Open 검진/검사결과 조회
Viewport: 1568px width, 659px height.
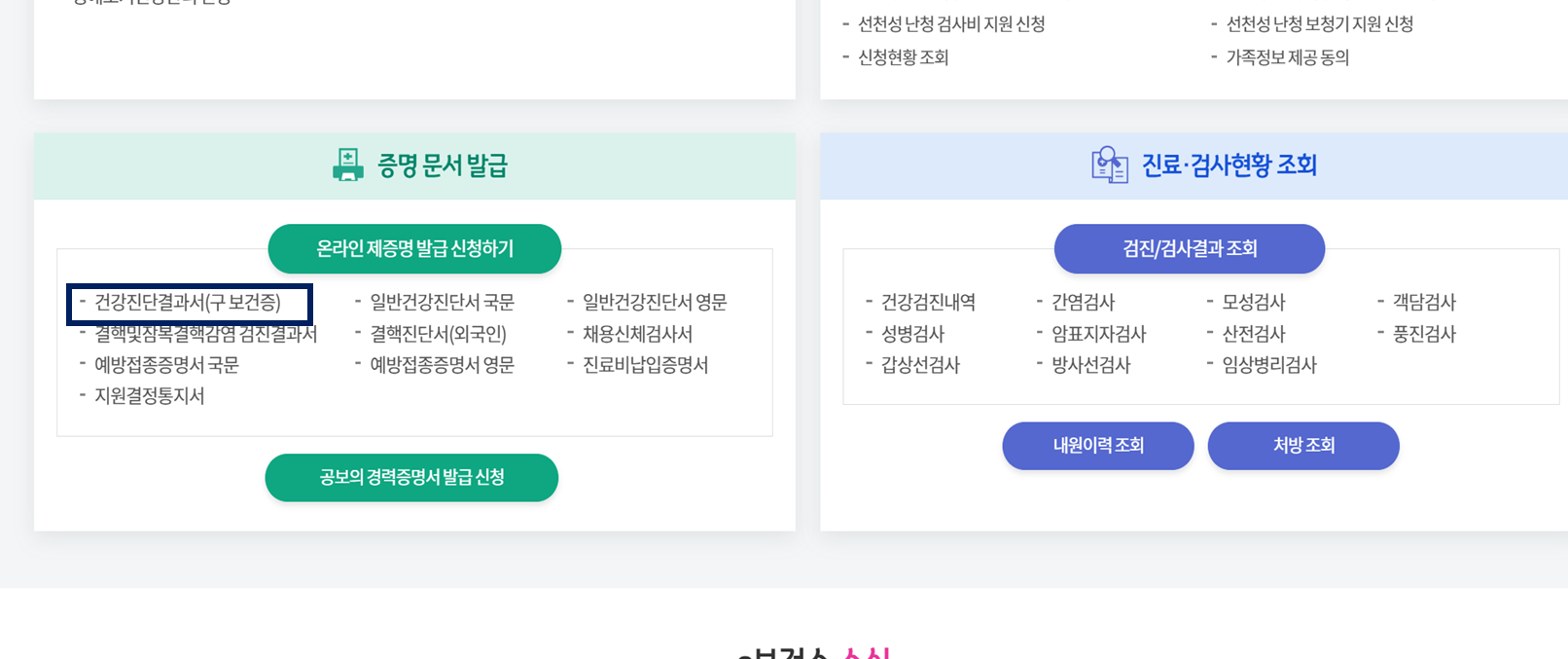coord(1189,249)
